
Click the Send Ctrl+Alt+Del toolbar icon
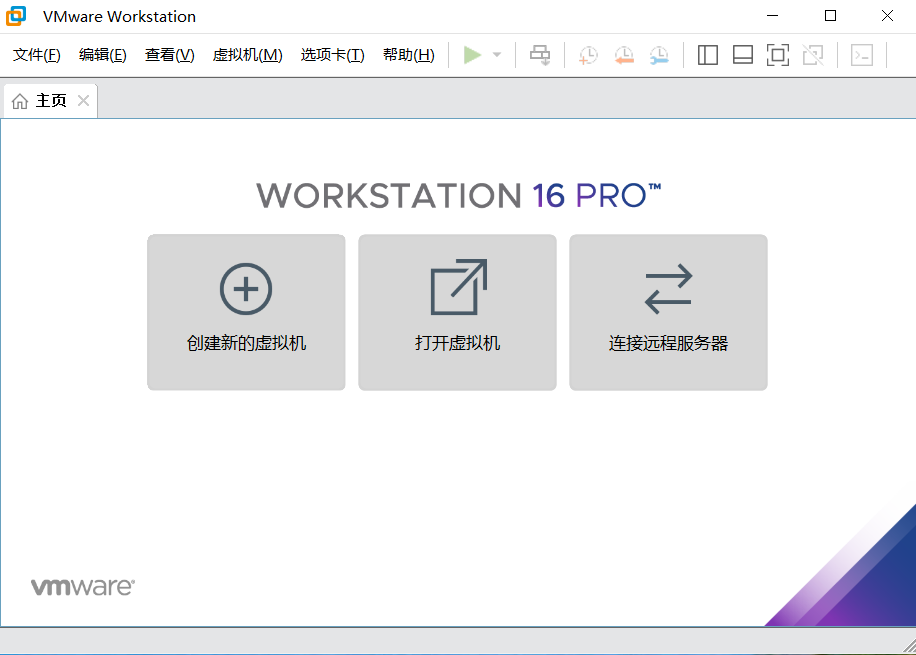pyautogui.click(x=540, y=55)
